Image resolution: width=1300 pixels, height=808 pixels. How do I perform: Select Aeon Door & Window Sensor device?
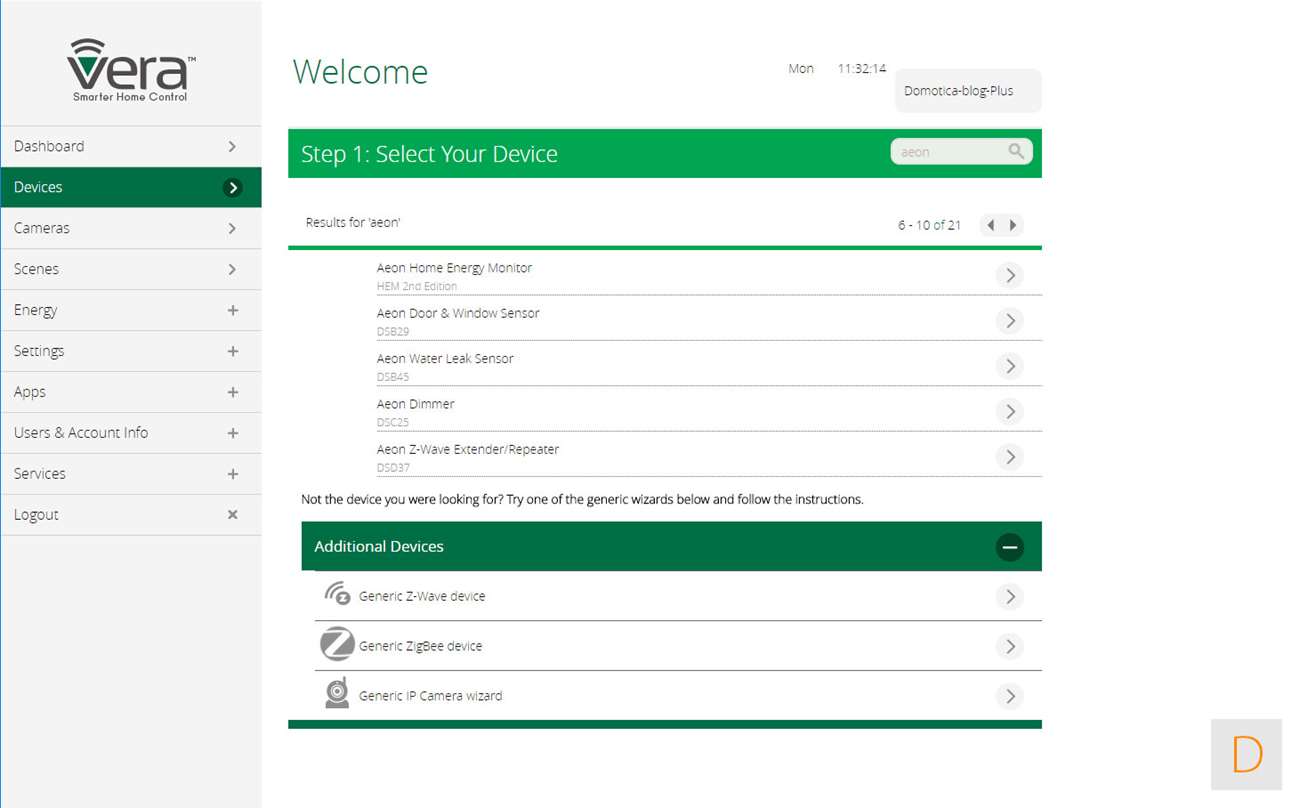point(709,318)
